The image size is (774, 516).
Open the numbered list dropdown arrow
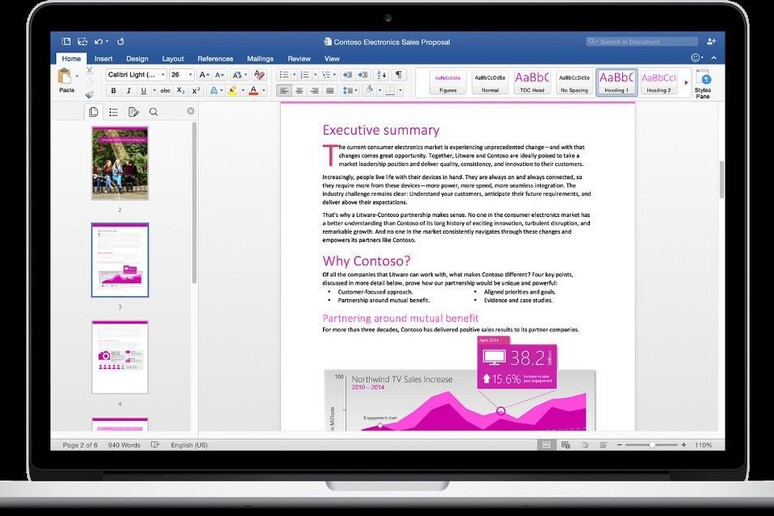point(314,75)
